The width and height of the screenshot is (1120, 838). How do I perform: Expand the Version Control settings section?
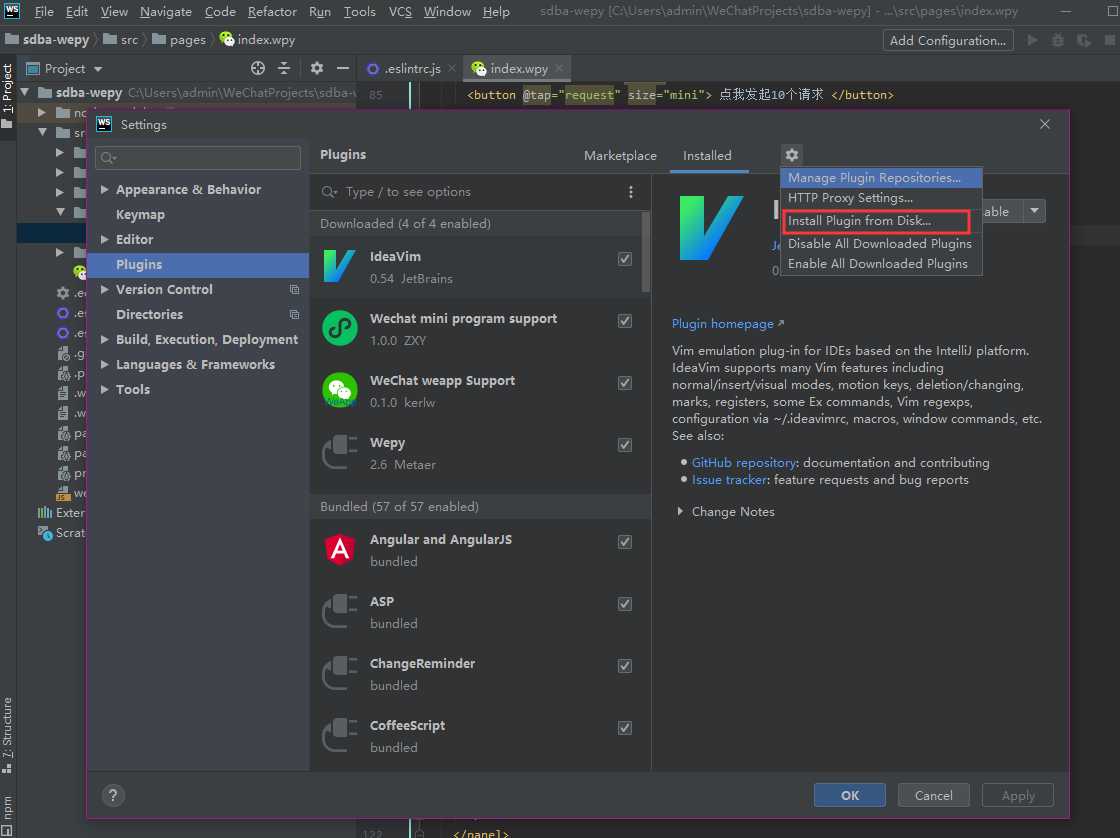104,289
